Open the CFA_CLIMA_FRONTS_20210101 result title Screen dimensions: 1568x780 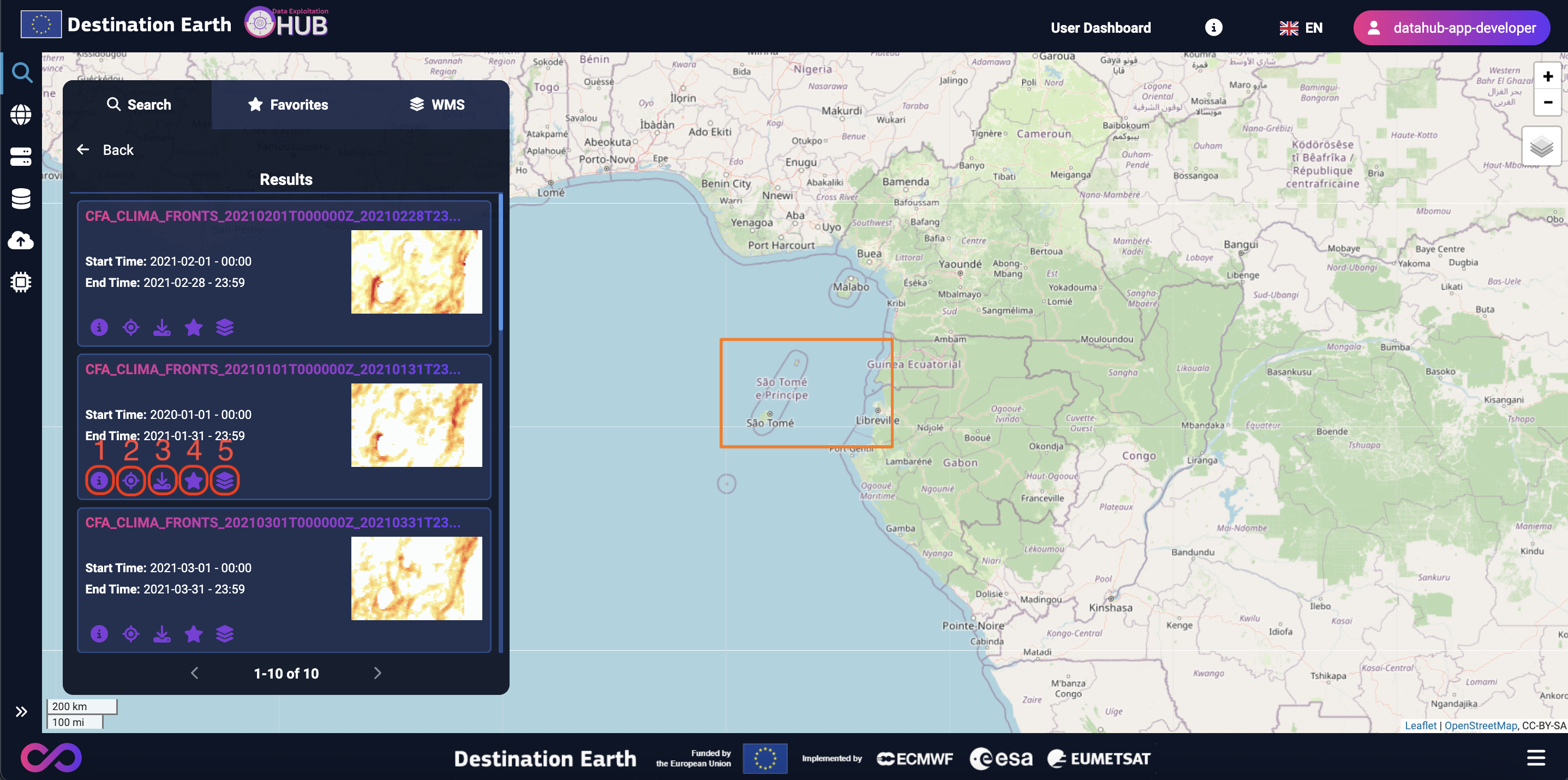(273, 369)
